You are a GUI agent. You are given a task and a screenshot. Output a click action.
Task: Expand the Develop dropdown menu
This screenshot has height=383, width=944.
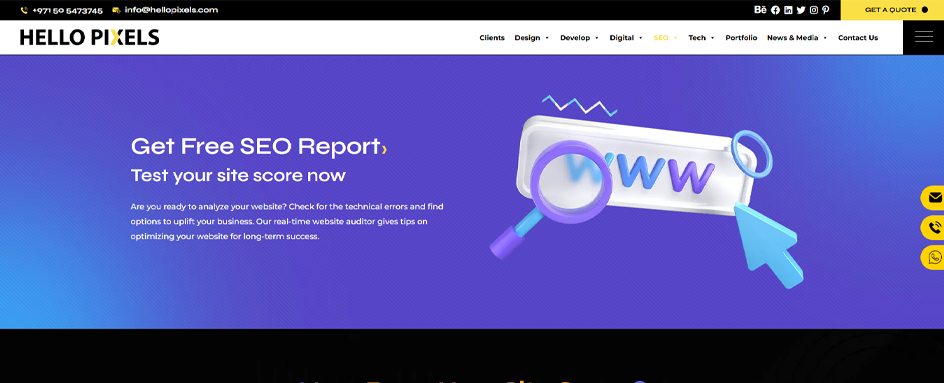pos(579,37)
